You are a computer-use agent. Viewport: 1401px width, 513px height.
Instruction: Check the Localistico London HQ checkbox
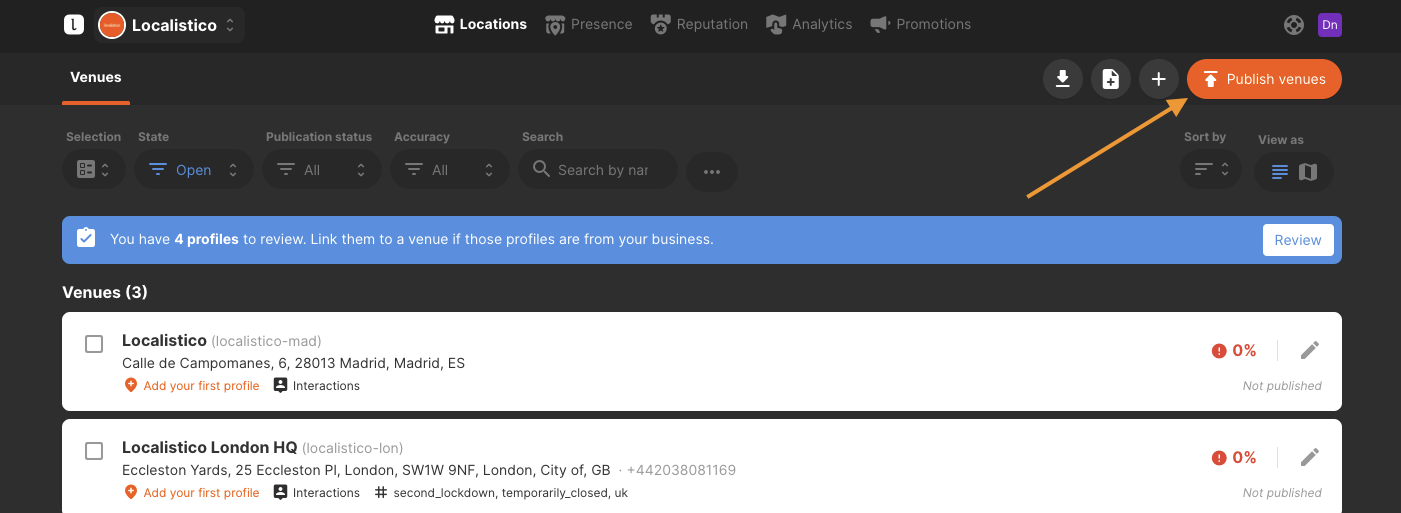click(94, 451)
